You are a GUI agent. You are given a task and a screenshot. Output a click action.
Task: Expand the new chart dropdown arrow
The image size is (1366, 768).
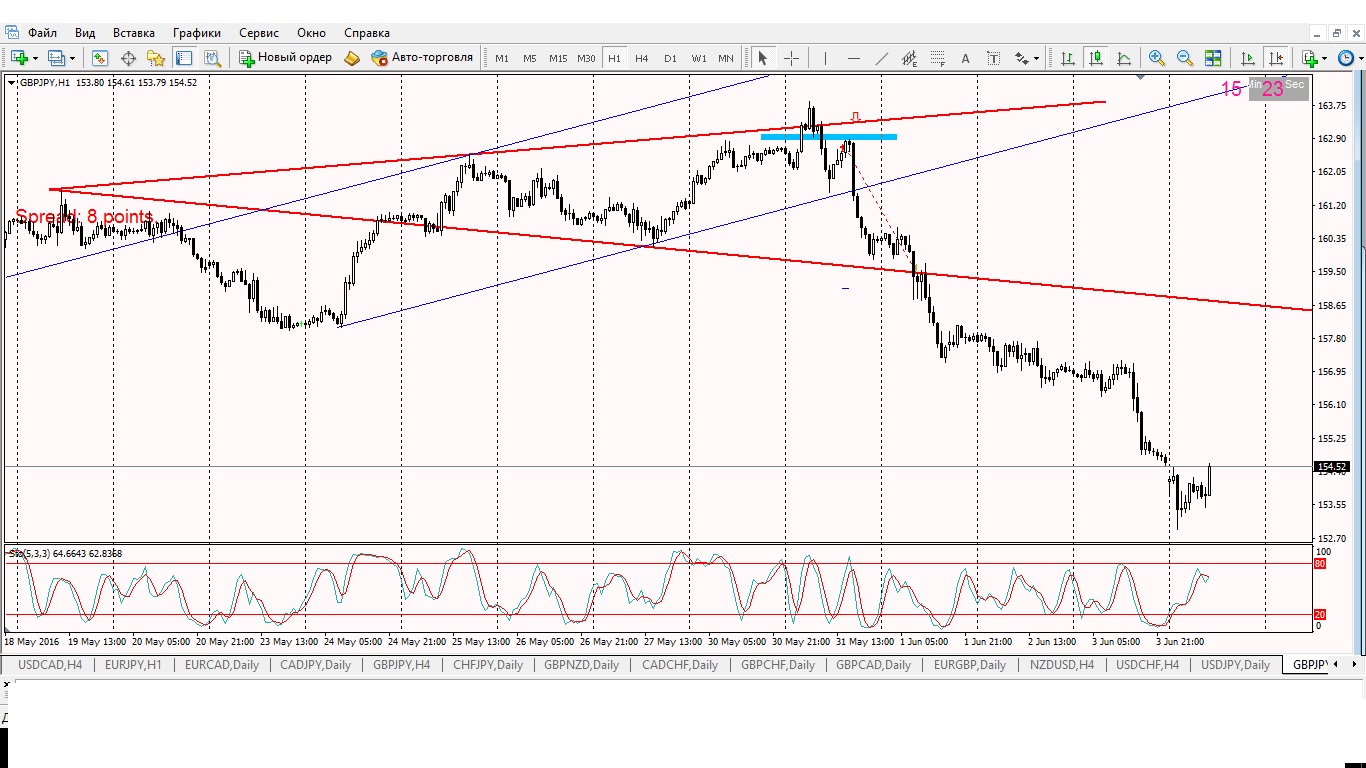click(35, 58)
